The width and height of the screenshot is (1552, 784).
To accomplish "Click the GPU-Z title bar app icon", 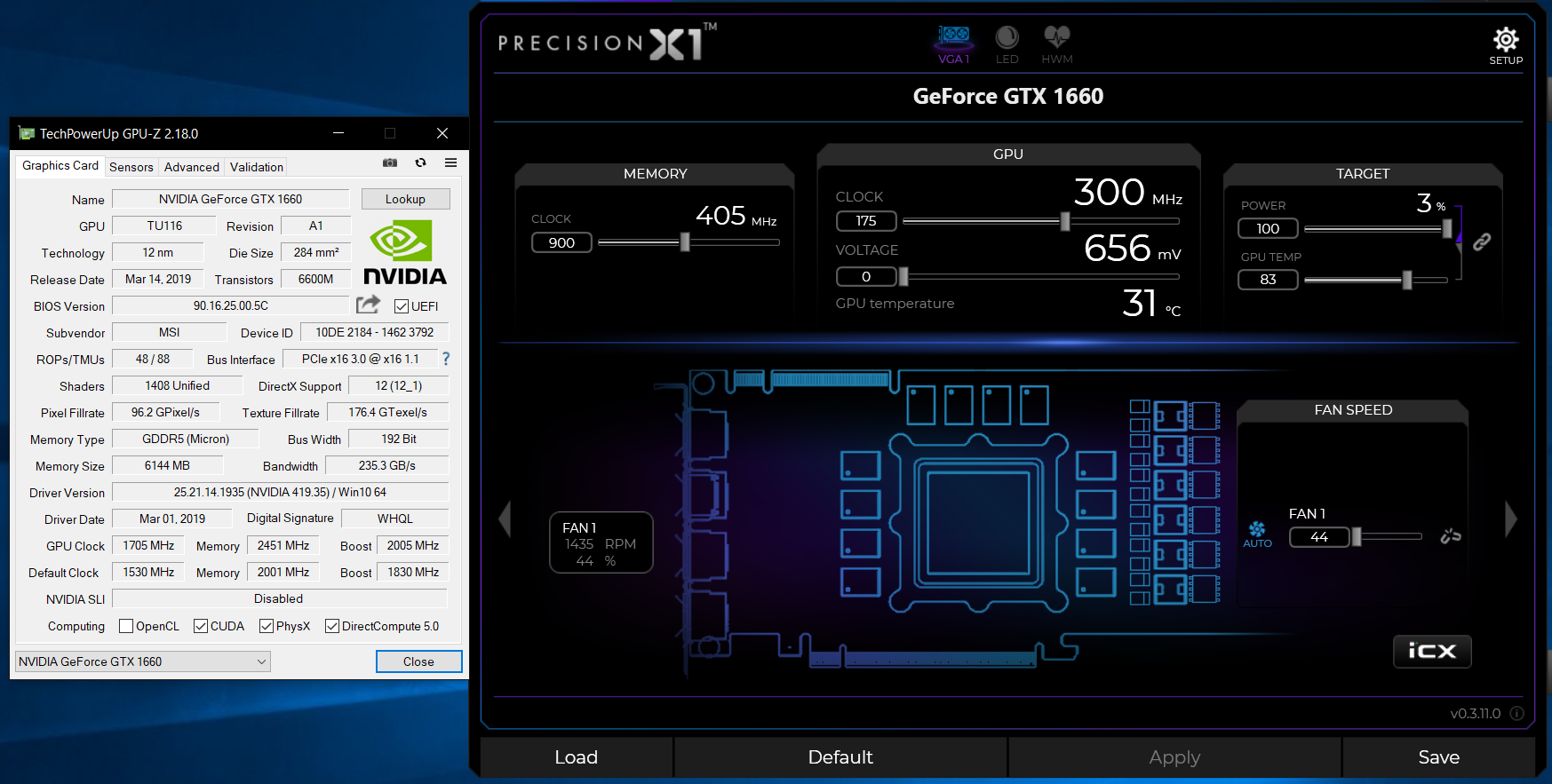I will pyautogui.click(x=27, y=133).
